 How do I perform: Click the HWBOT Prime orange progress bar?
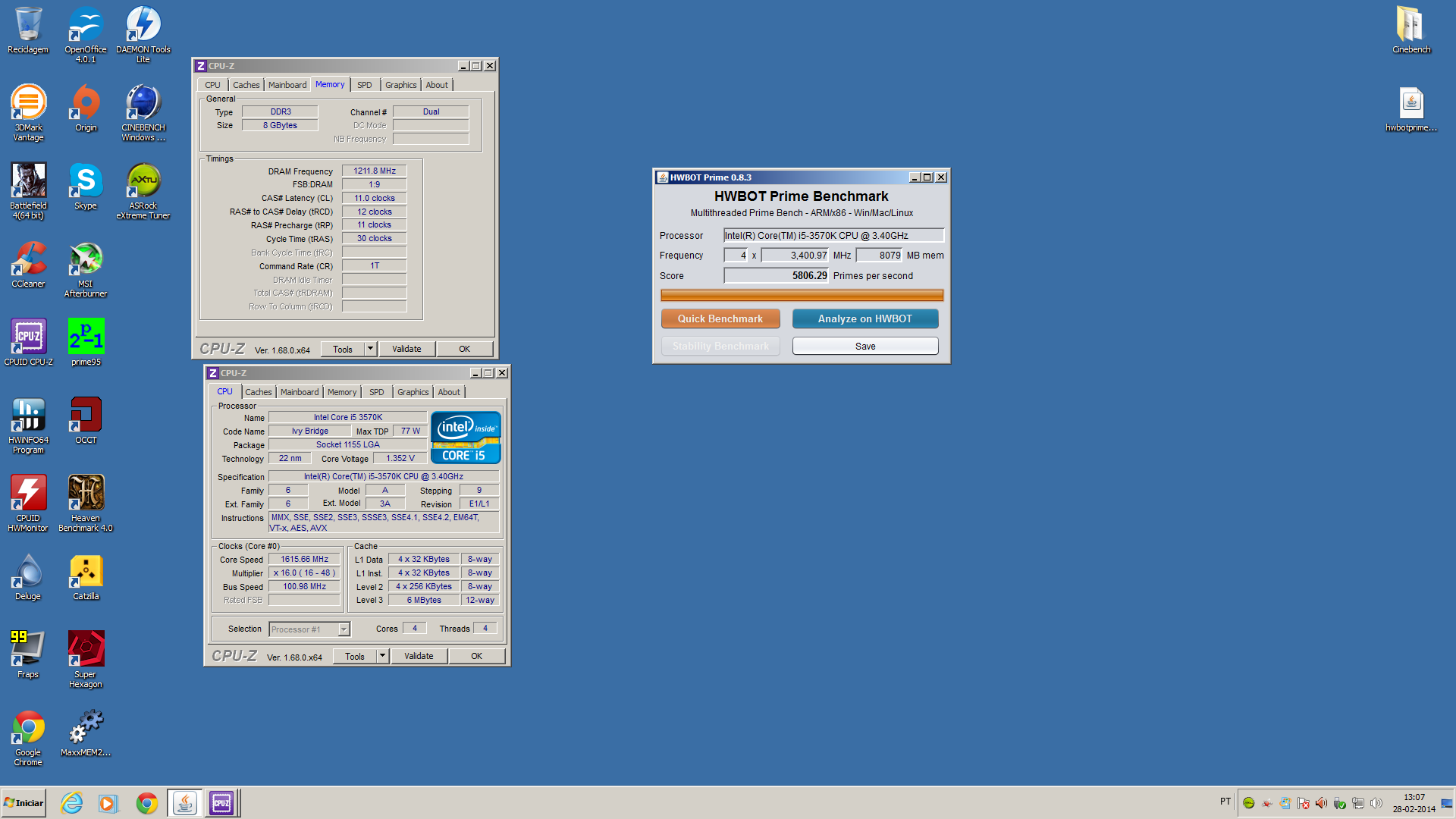coord(802,295)
